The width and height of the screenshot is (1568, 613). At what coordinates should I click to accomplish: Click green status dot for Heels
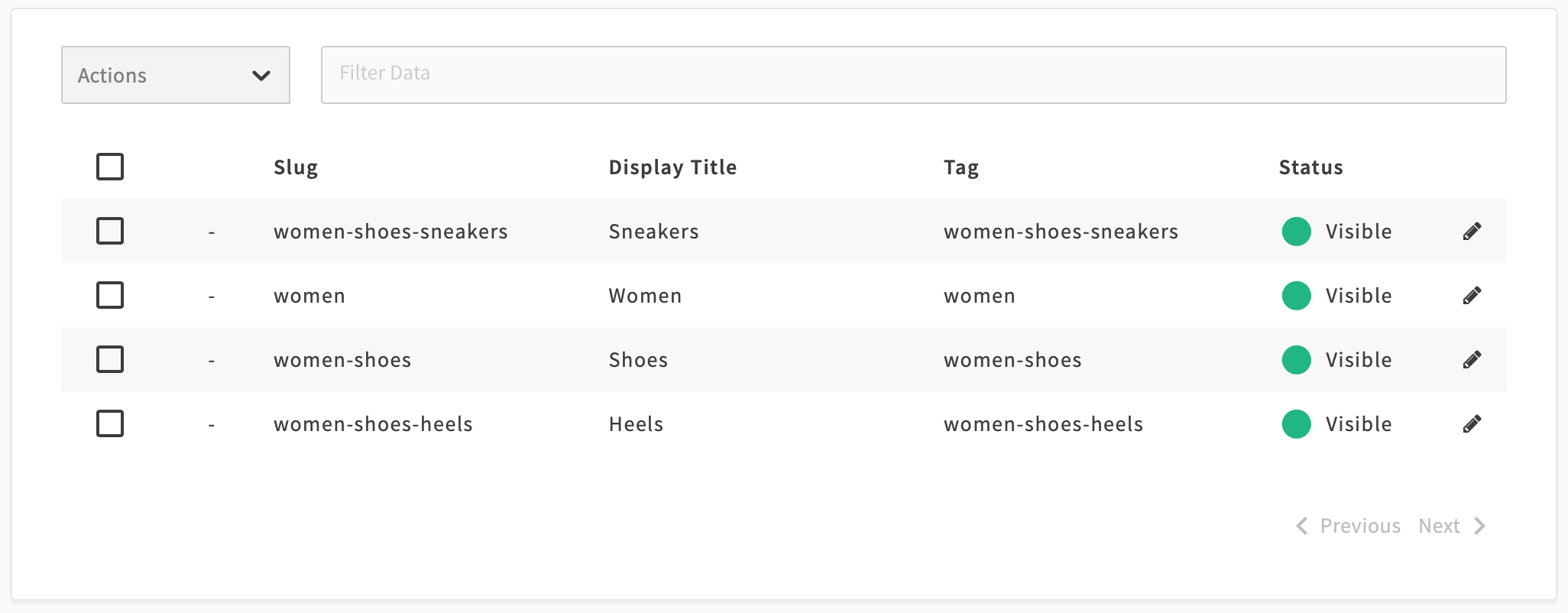[1296, 424]
